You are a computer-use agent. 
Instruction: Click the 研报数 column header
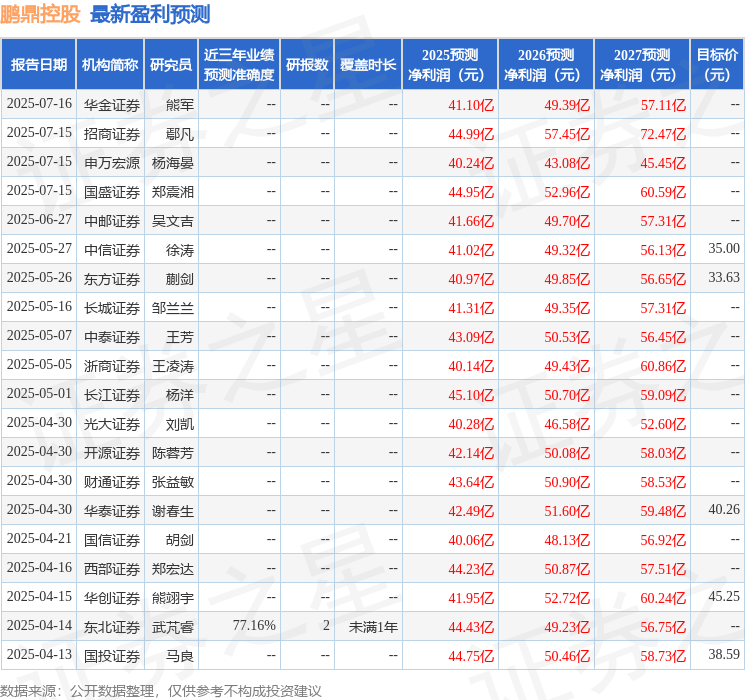(x=307, y=65)
